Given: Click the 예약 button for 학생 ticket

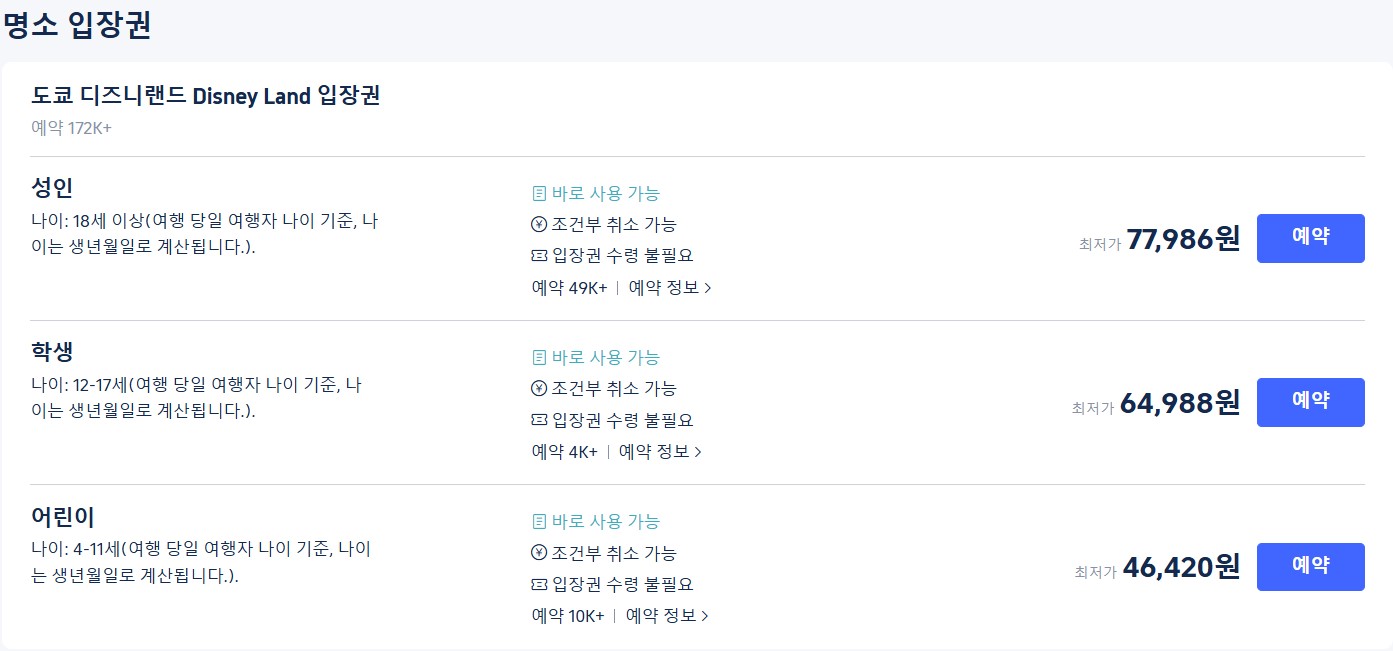Looking at the screenshot, I should tap(1310, 402).
